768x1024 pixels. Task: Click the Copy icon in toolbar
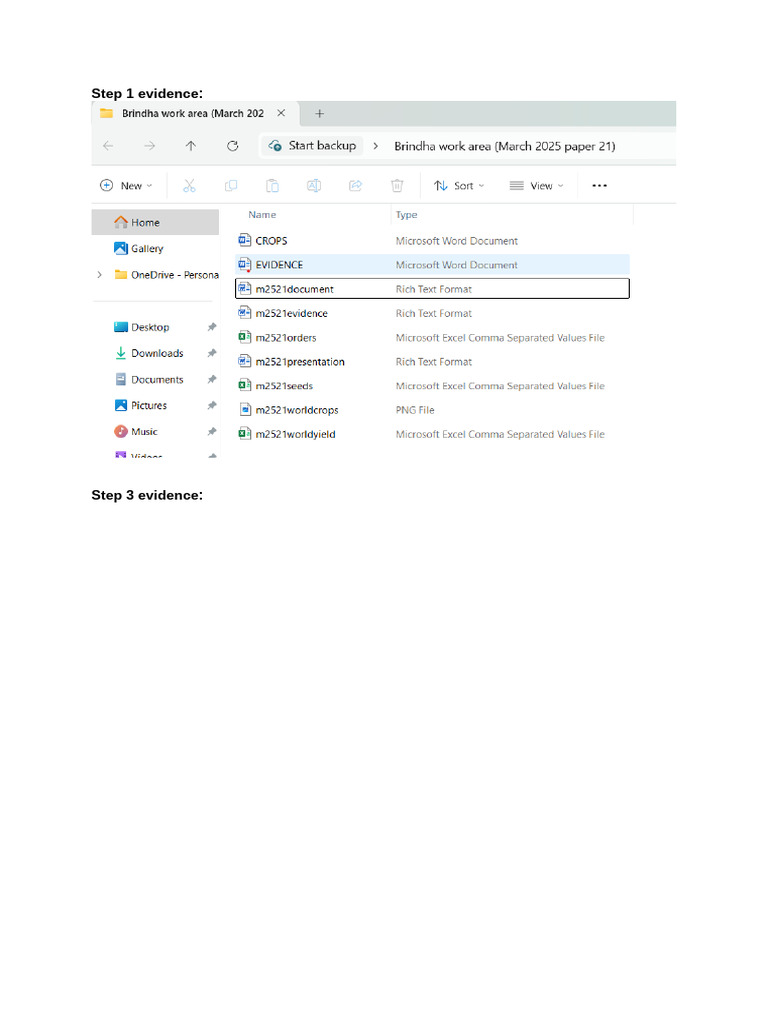231,185
